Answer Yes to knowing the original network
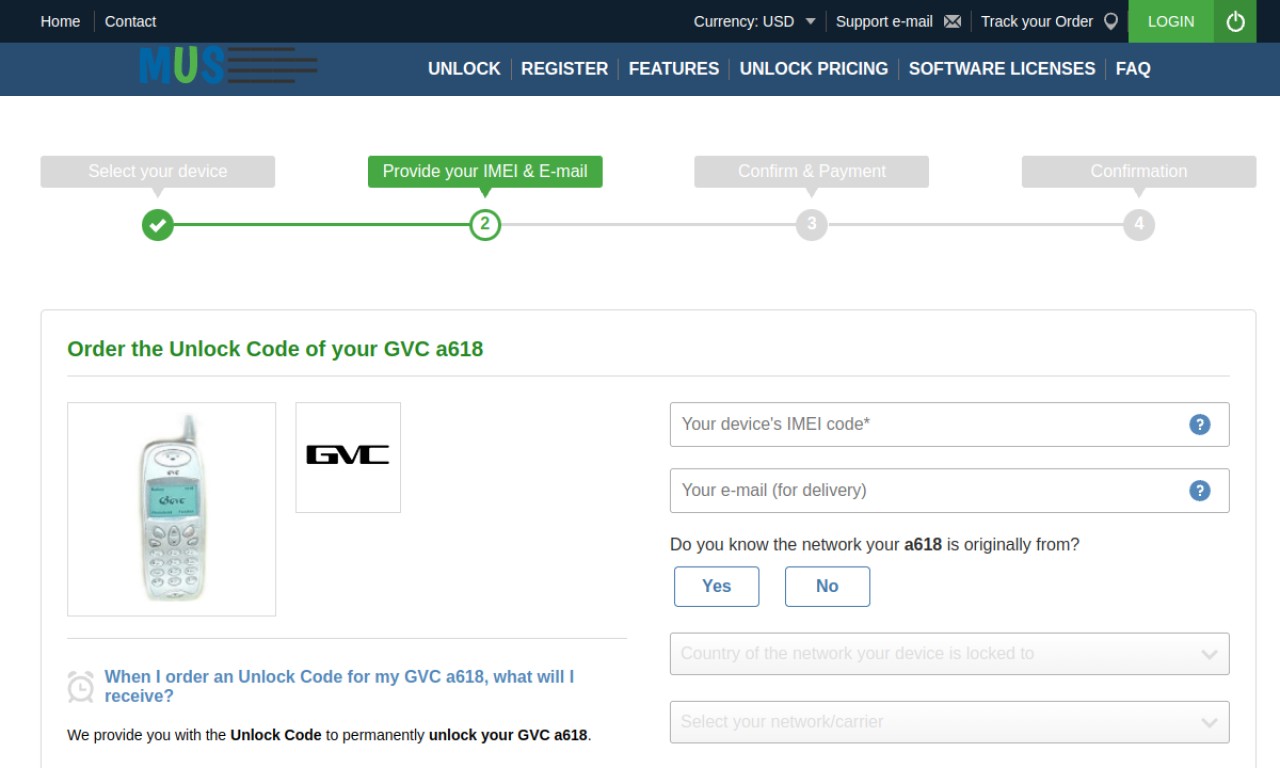 (x=716, y=586)
